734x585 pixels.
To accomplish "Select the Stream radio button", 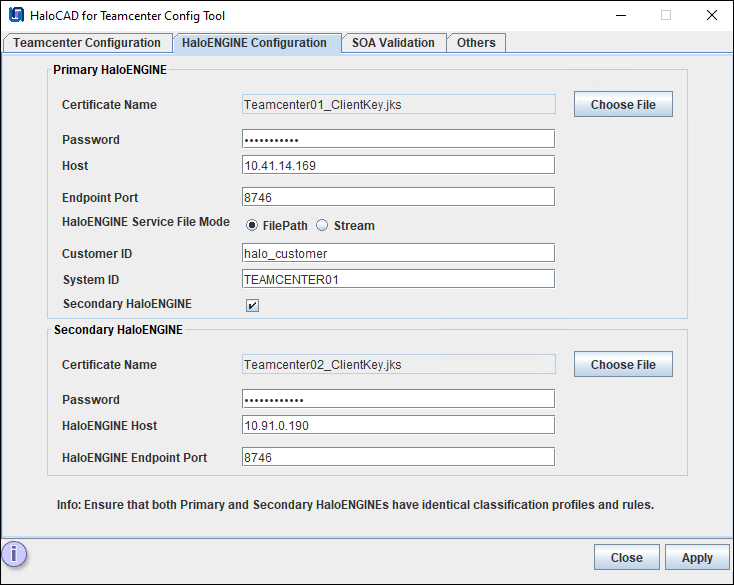I will 322,226.
